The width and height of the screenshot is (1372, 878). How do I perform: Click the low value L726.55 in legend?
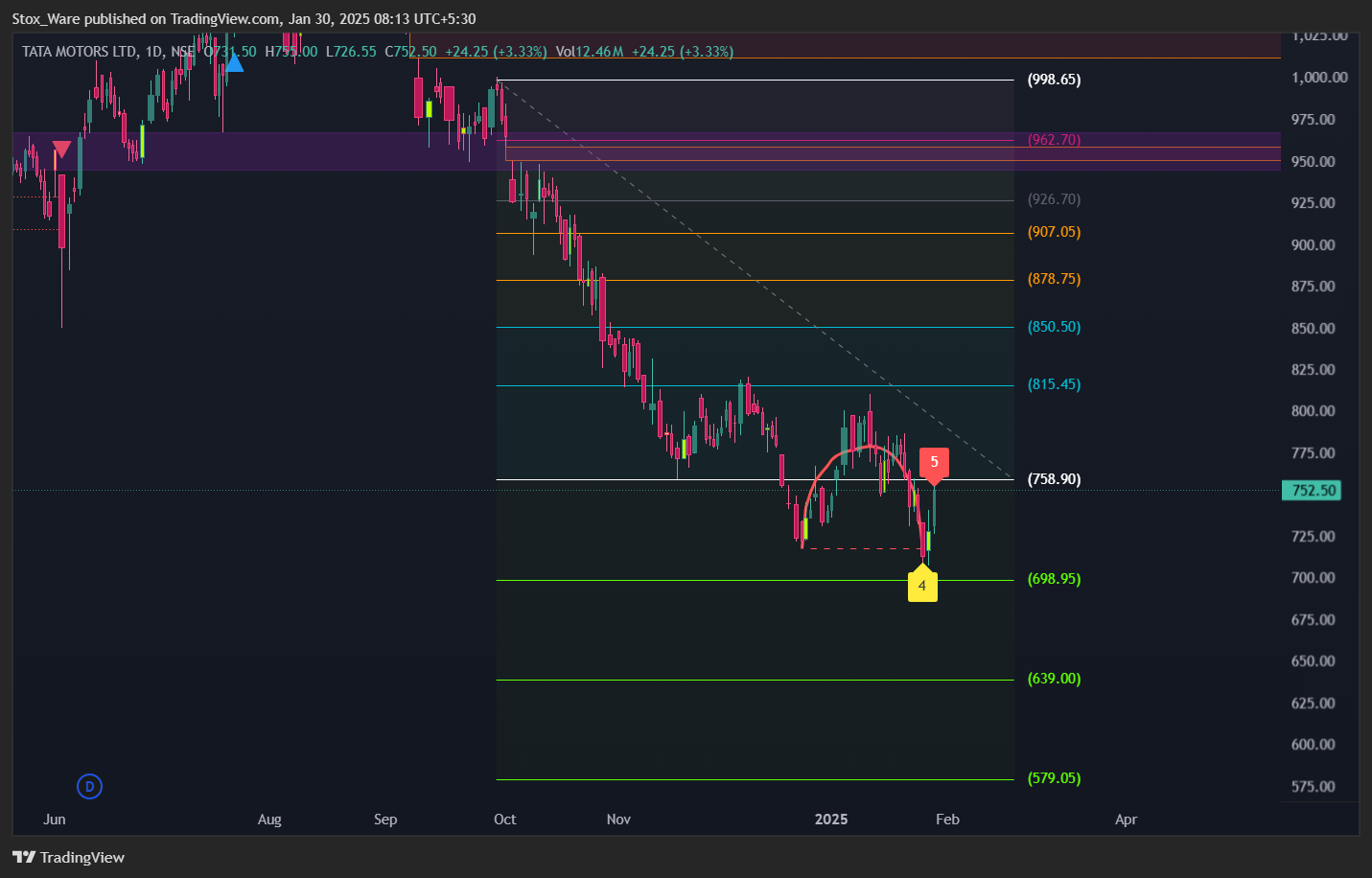[x=351, y=52]
